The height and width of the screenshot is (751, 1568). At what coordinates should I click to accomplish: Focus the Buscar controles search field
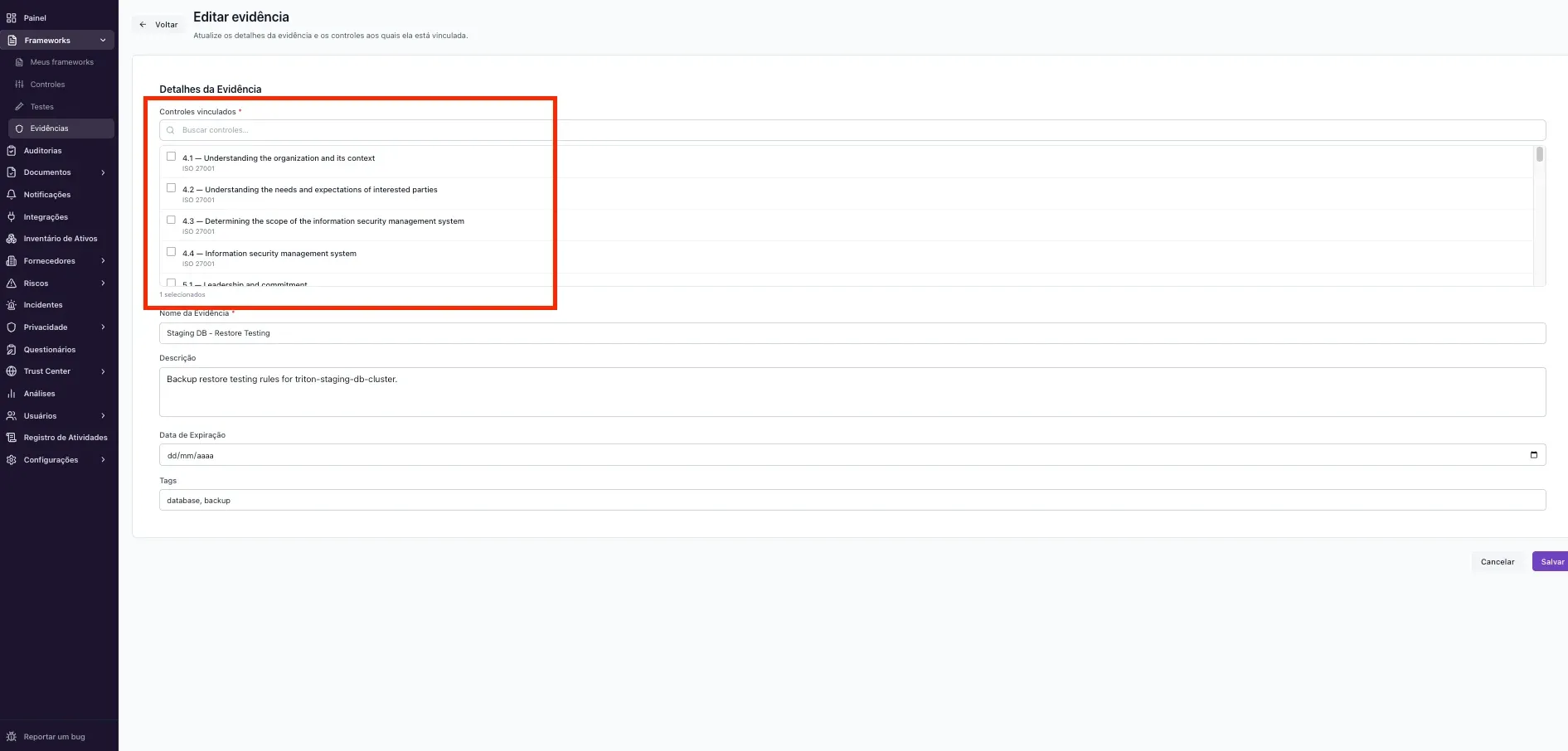(x=852, y=130)
